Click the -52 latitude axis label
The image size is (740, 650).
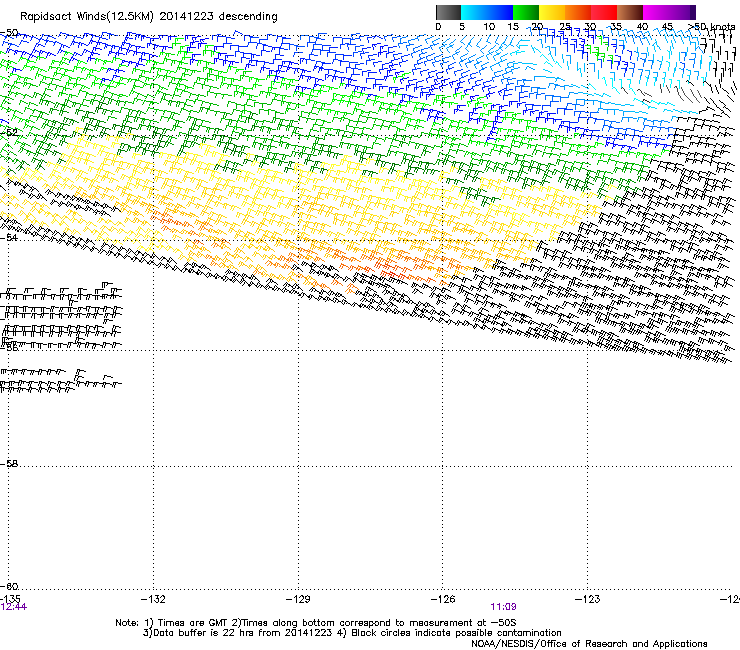point(9,133)
